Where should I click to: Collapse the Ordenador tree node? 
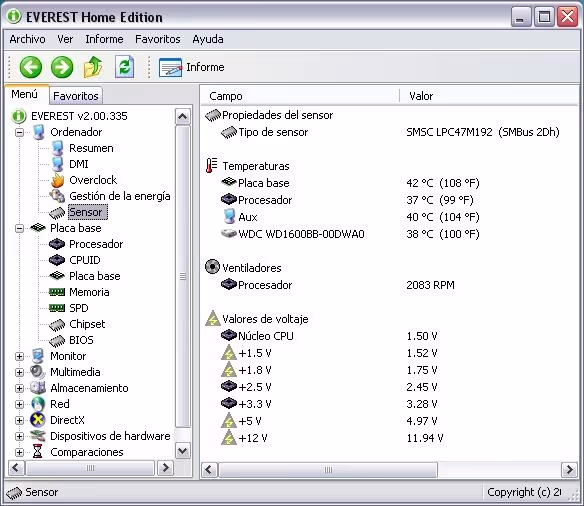(x=19, y=132)
